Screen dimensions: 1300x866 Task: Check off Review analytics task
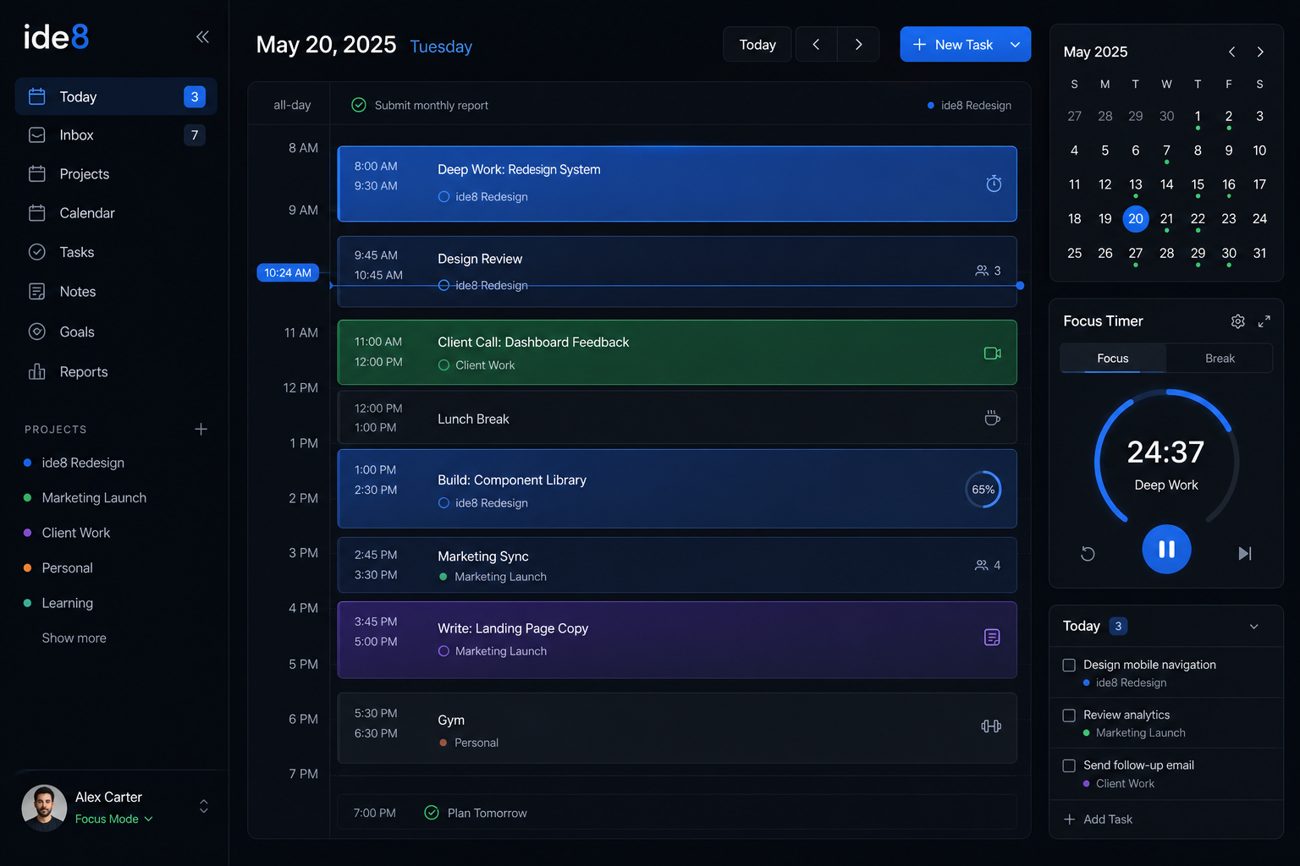1069,715
